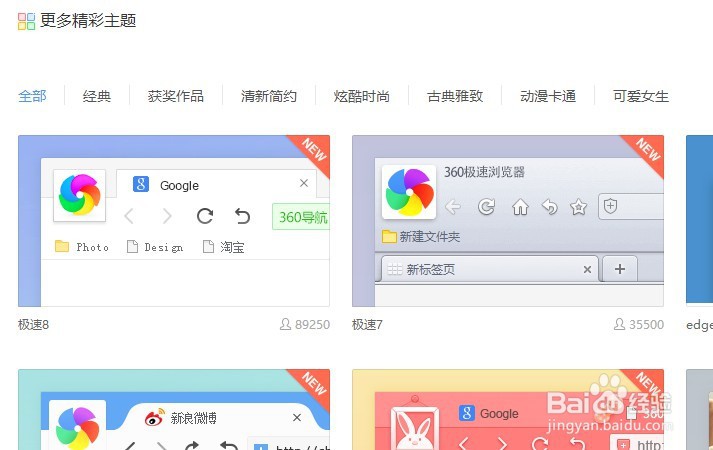Click the colorful grid icon beside 更多精彩主题
This screenshot has height=450, width=713.
click(x=26, y=21)
